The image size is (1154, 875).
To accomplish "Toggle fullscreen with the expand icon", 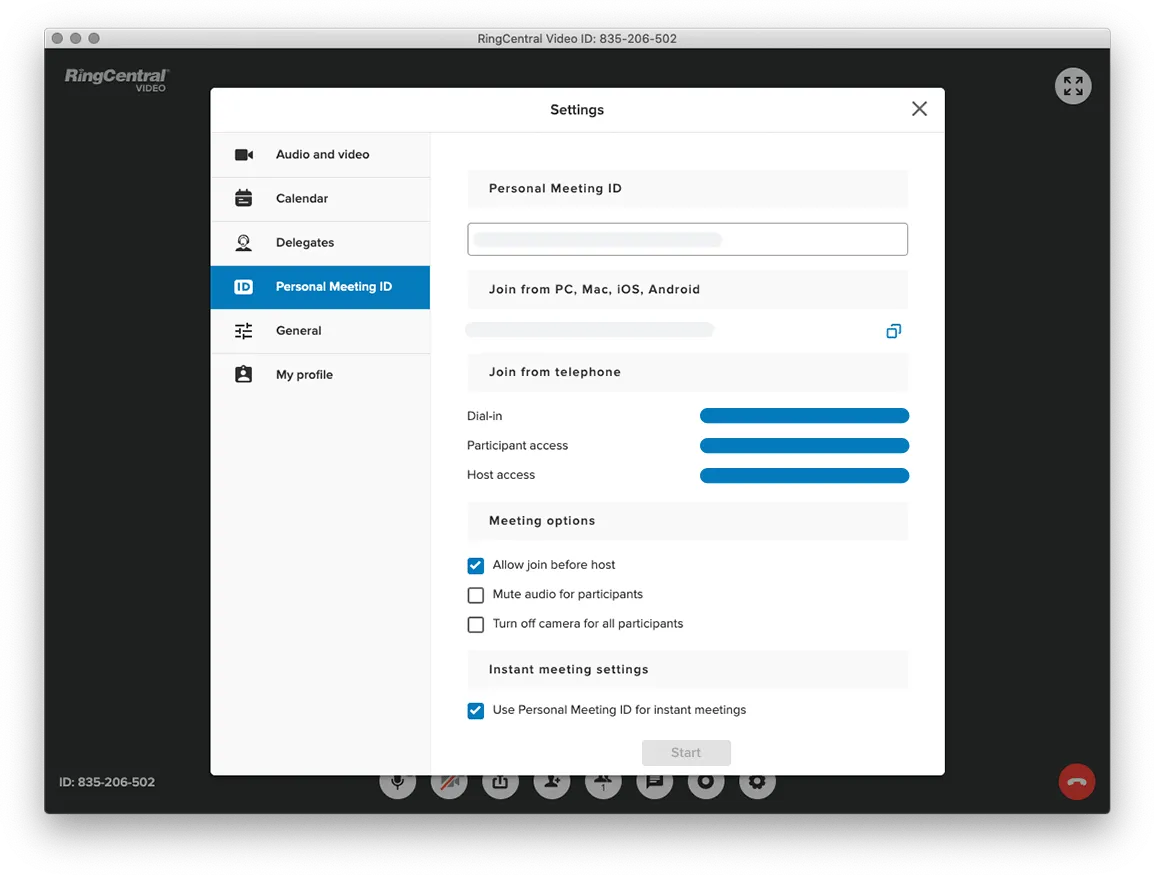I will pos(1073,86).
